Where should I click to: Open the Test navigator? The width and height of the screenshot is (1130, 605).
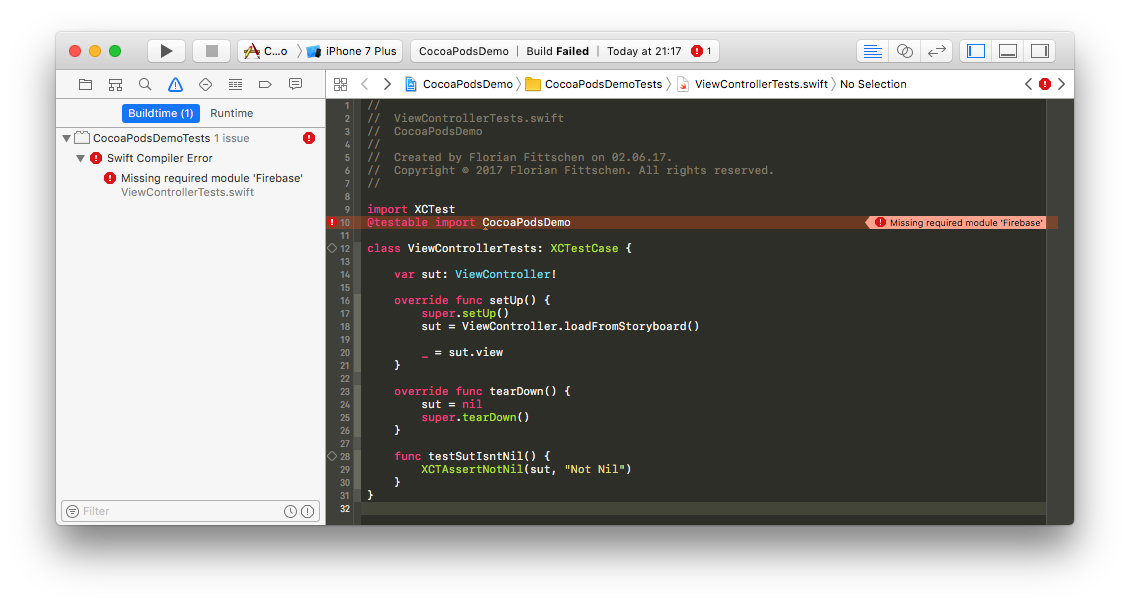click(x=205, y=84)
